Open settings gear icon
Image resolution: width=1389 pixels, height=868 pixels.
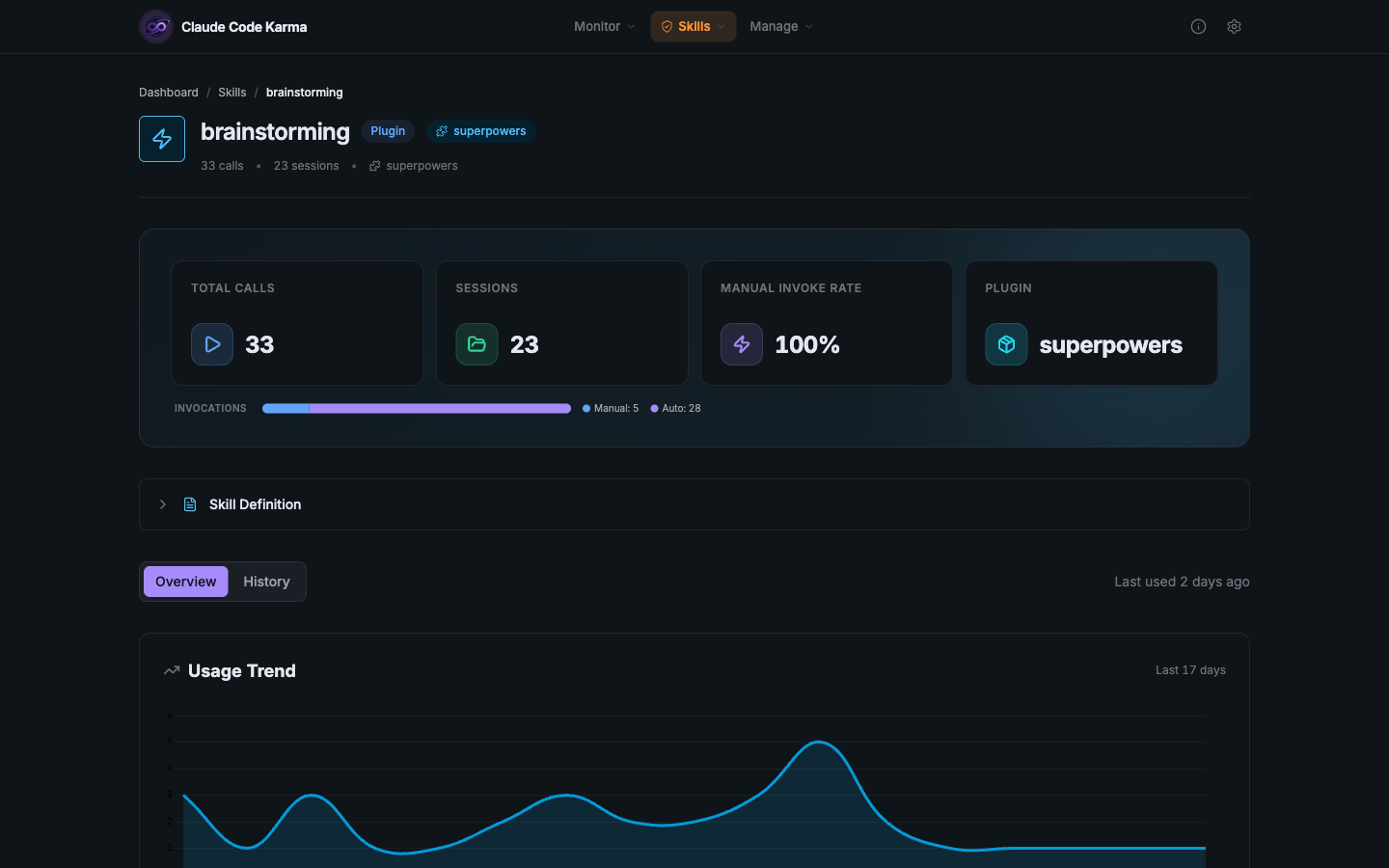tap(1234, 27)
